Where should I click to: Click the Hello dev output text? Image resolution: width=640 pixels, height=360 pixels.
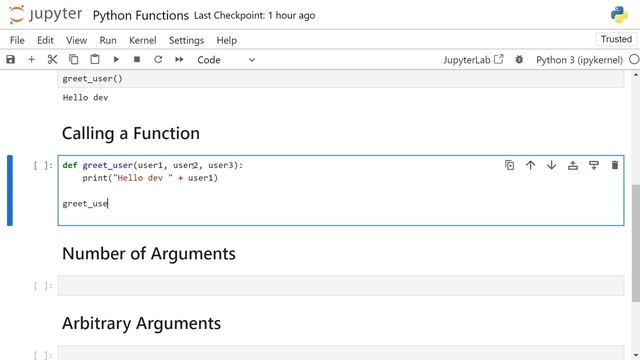tap(85, 98)
